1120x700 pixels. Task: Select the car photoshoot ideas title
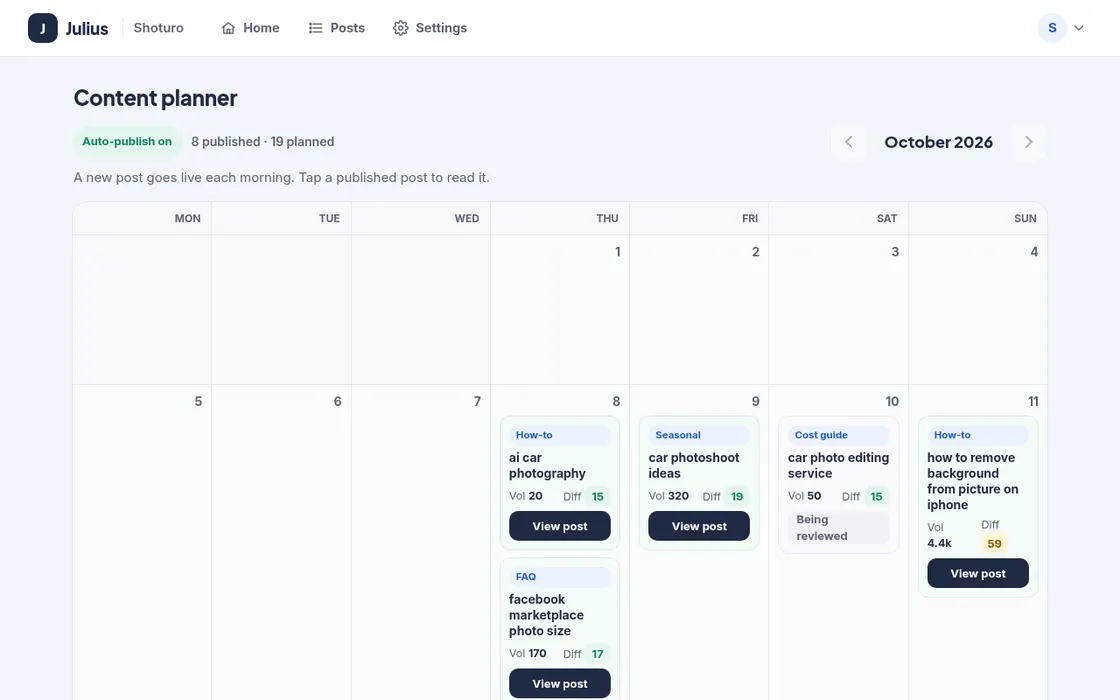(694, 465)
